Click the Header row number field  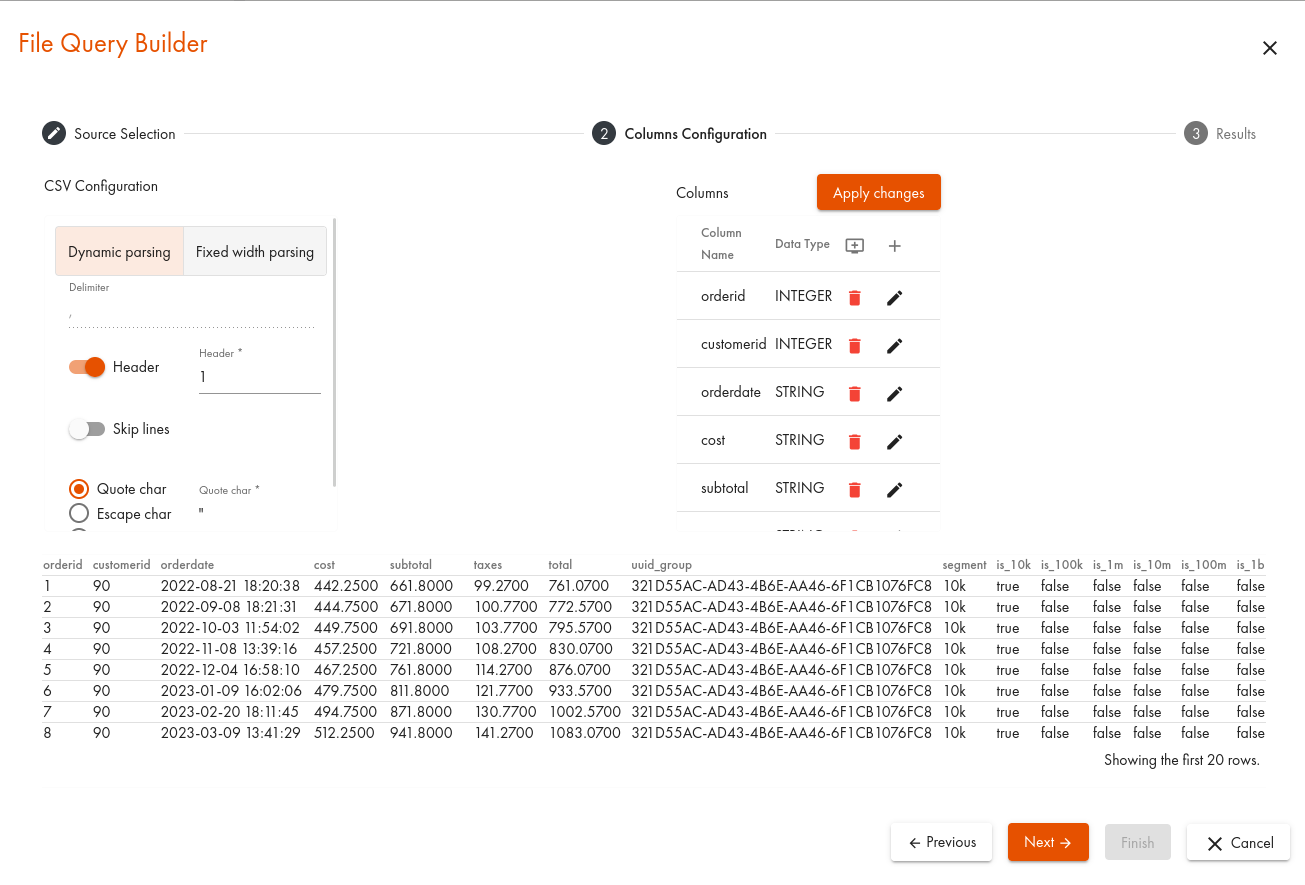[259, 377]
